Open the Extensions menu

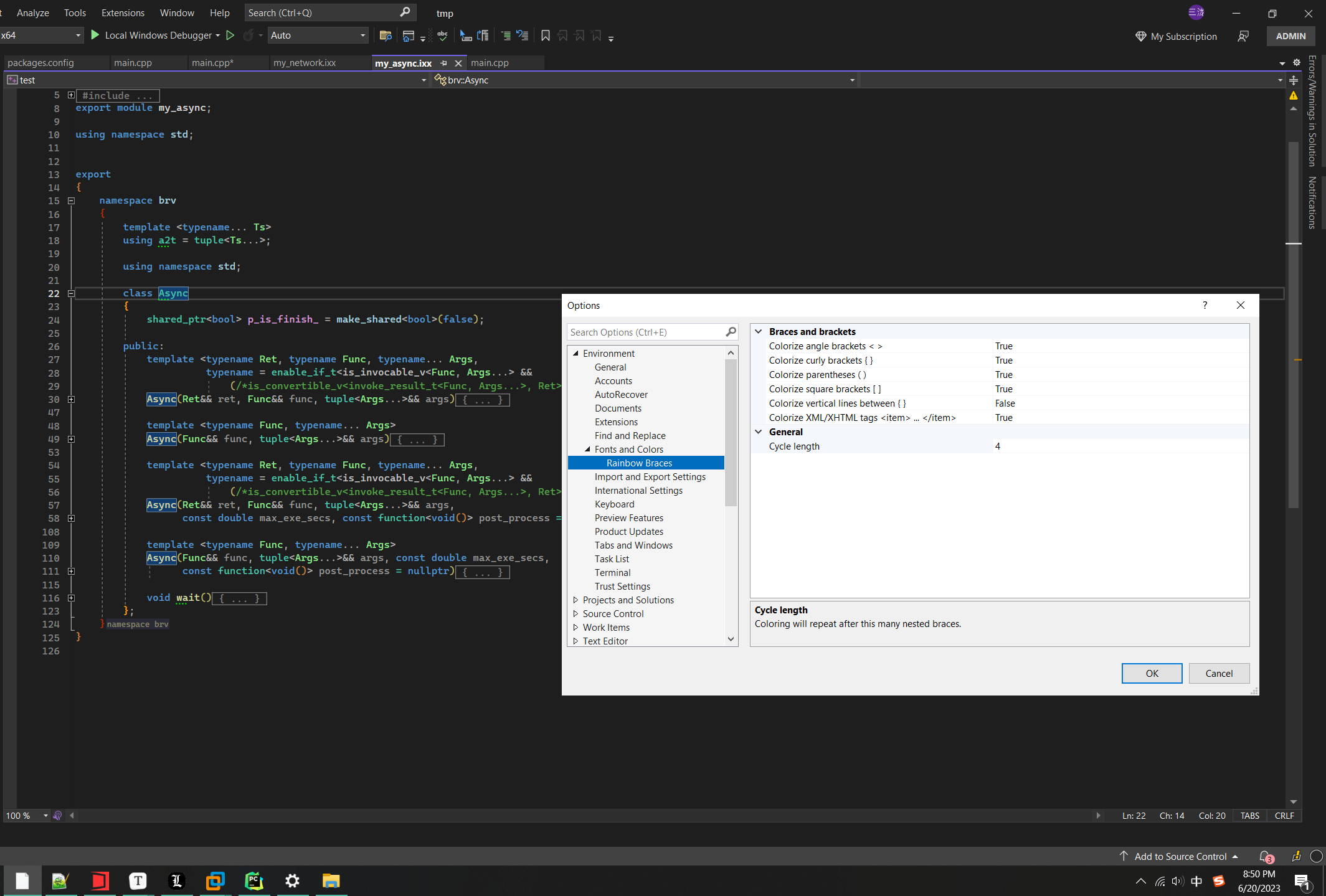tap(123, 12)
